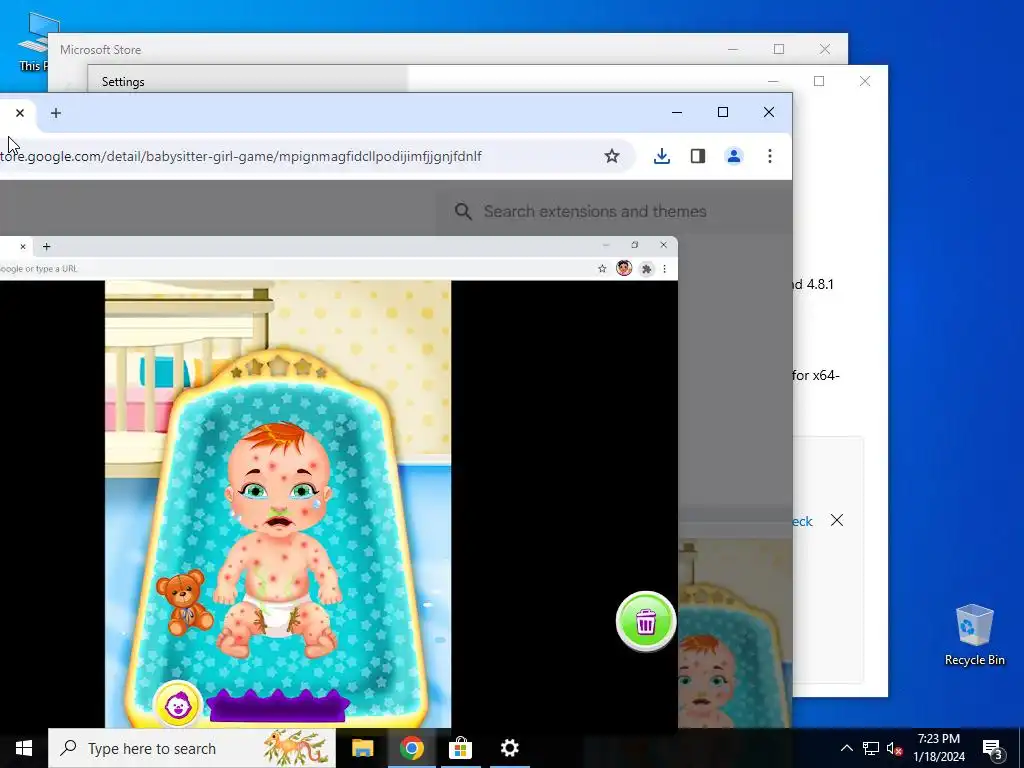Image resolution: width=1024 pixels, height=768 pixels.
Task: Click three-dot menu in inner screenshot browser
Action: tap(665, 268)
